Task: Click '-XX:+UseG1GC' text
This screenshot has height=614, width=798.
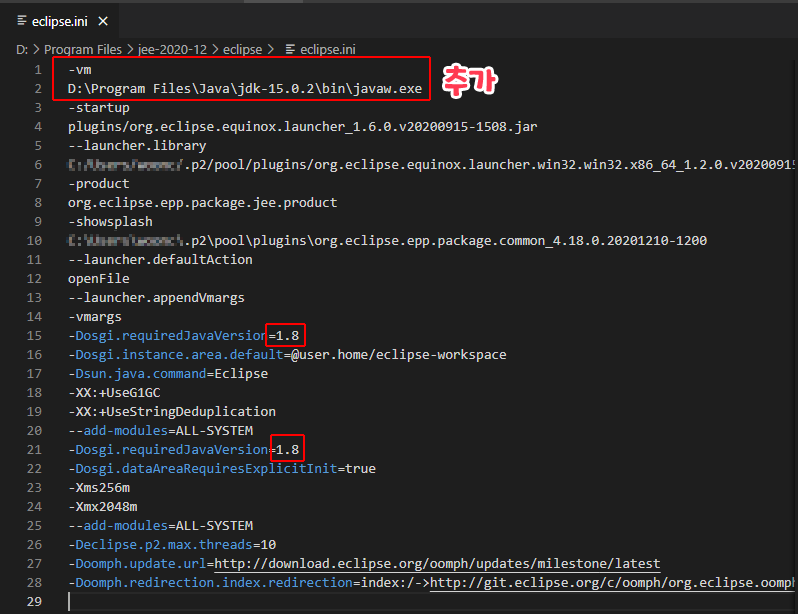Action: tap(114, 393)
